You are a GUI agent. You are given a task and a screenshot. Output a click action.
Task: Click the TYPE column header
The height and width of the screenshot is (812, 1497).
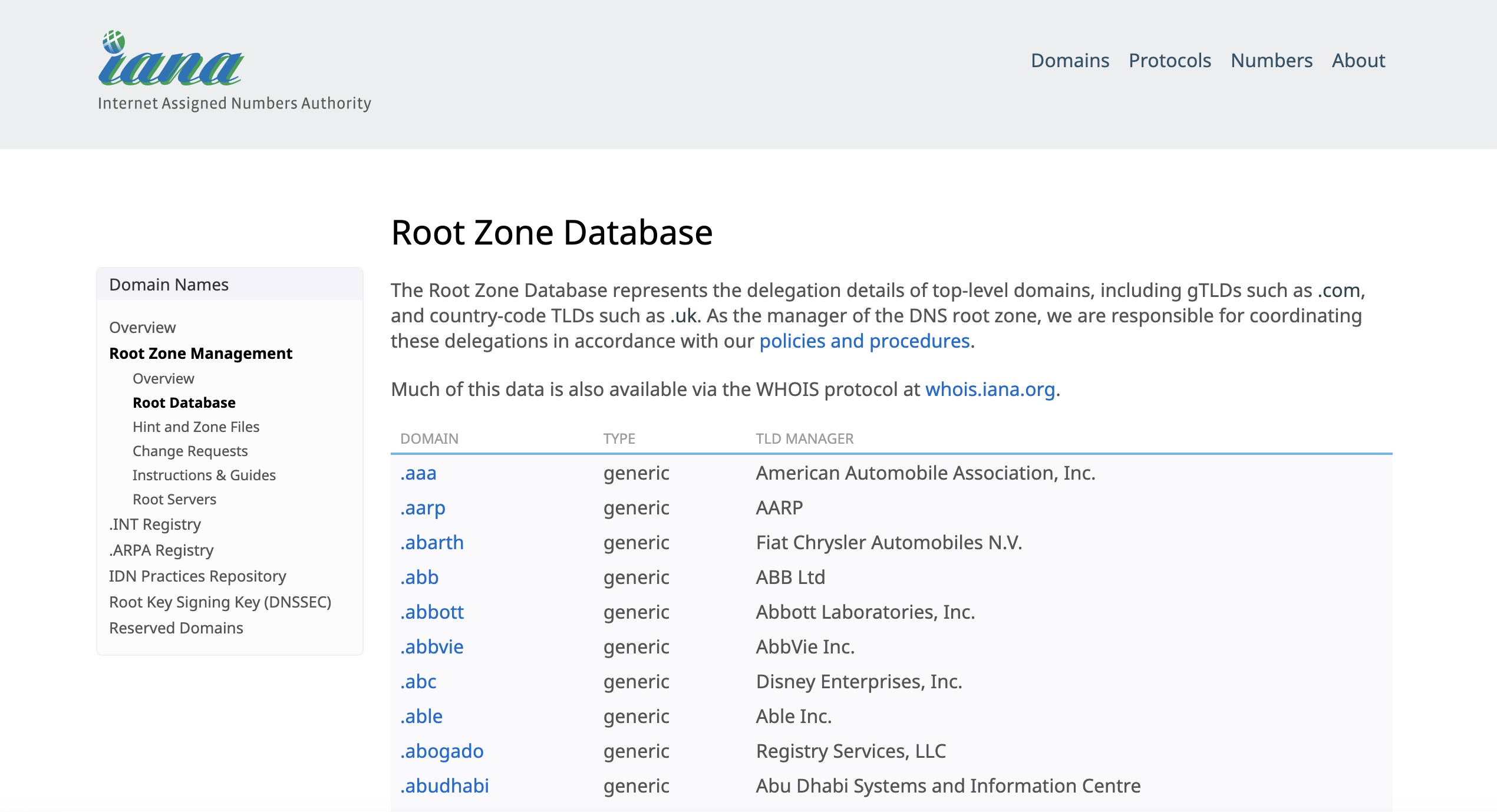(x=619, y=438)
